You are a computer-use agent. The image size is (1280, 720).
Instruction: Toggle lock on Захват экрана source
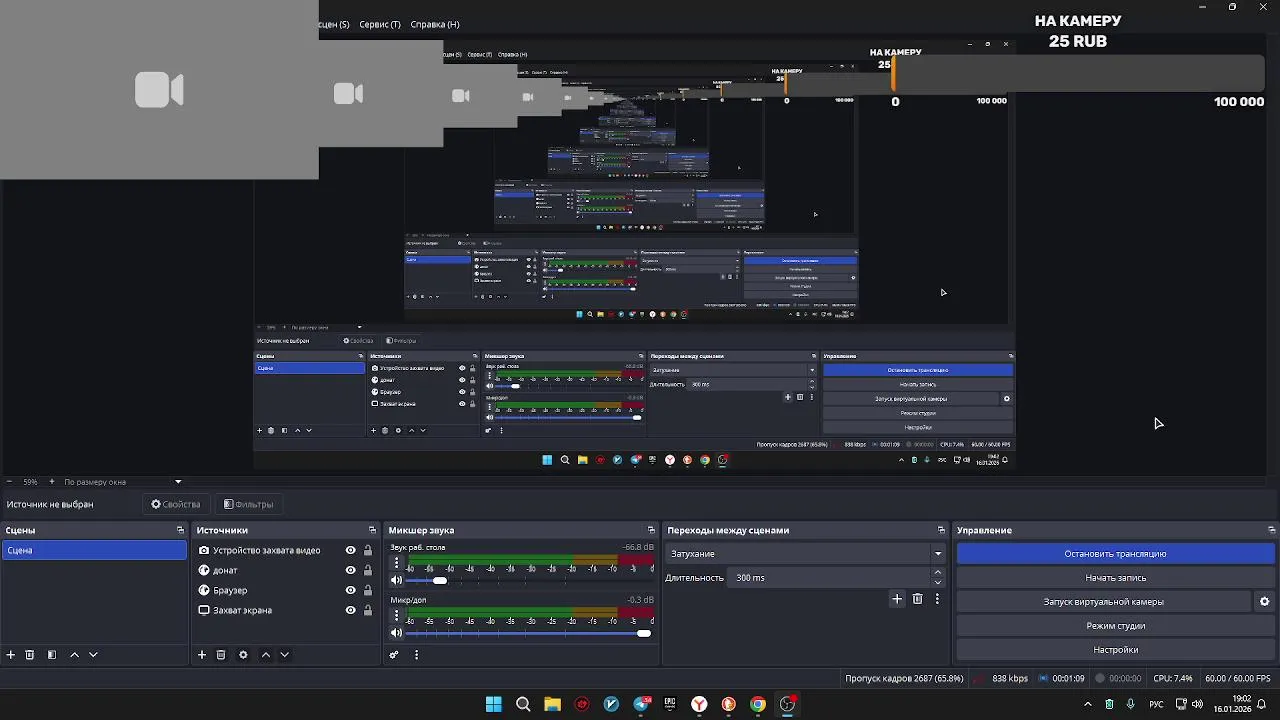368,610
